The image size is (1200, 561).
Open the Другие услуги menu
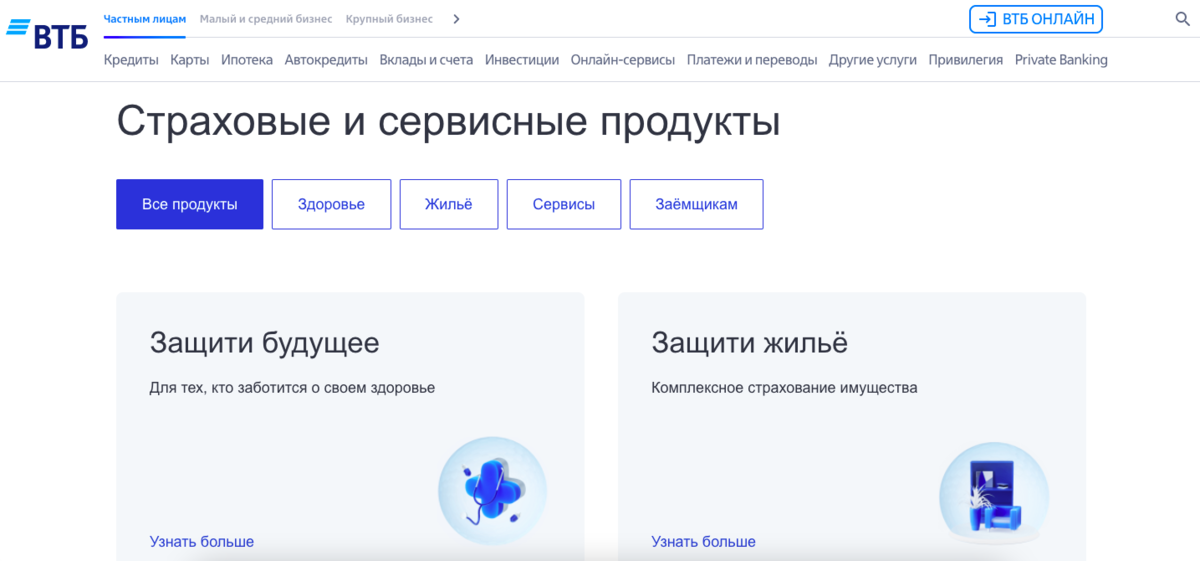tap(873, 60)
